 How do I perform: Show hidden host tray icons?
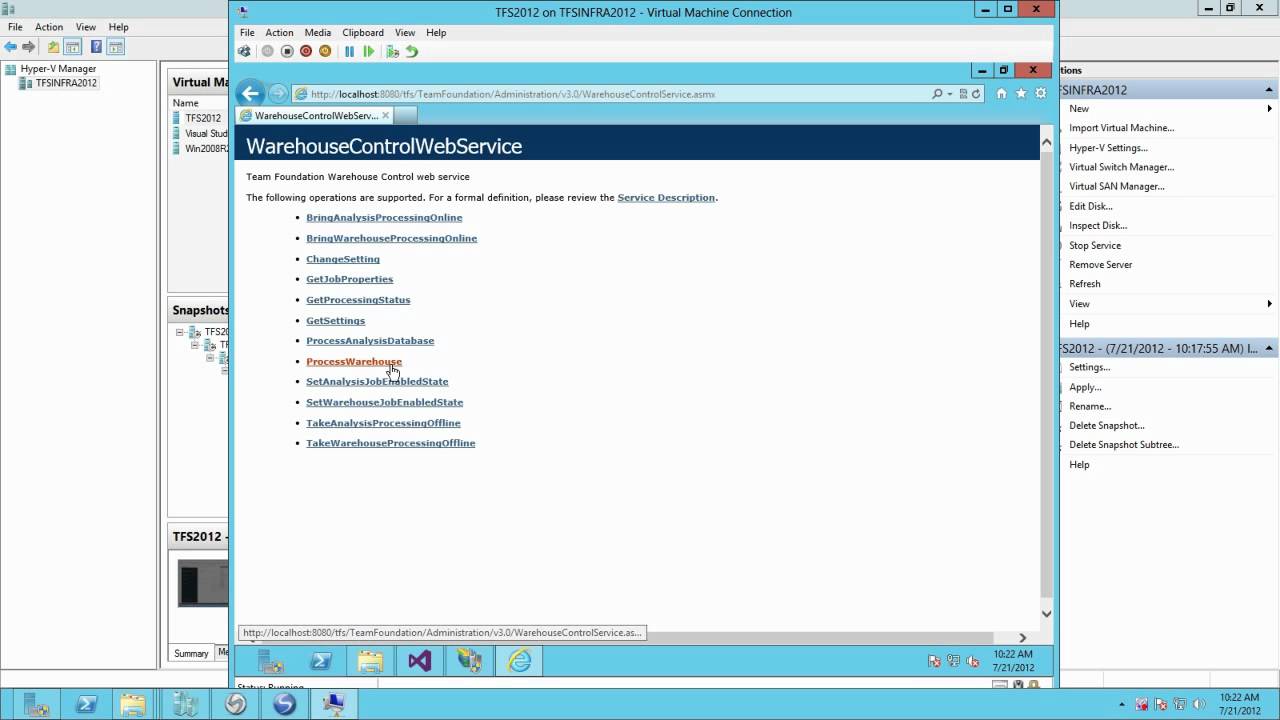[1121, 704]
